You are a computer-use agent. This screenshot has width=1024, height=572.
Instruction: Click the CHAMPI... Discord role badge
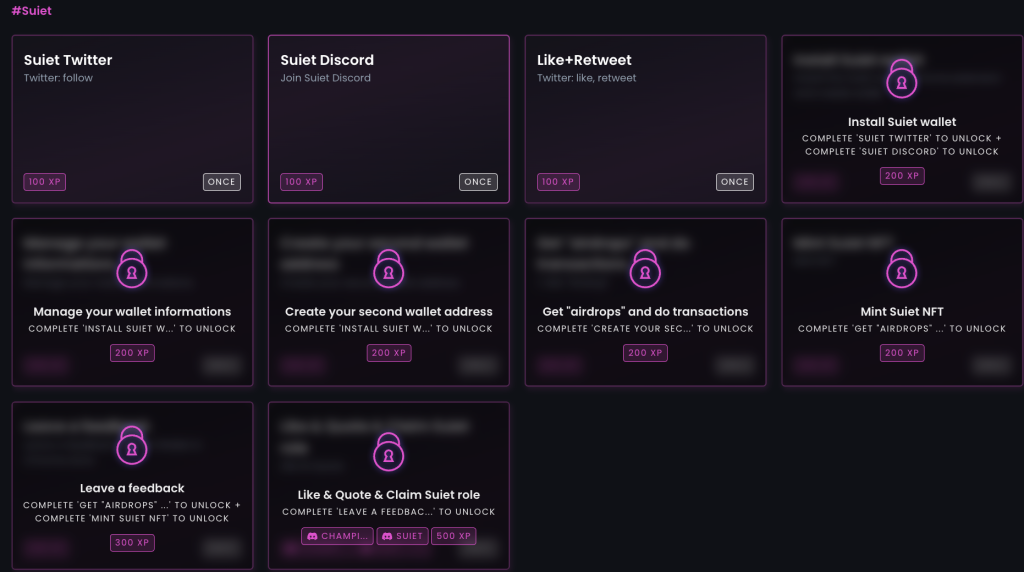click(x=337, y=536)
